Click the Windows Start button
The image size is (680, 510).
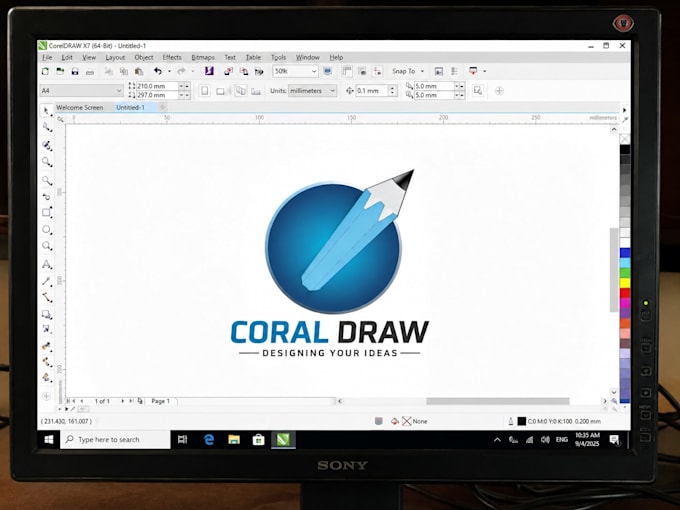[x=49, y=440]
